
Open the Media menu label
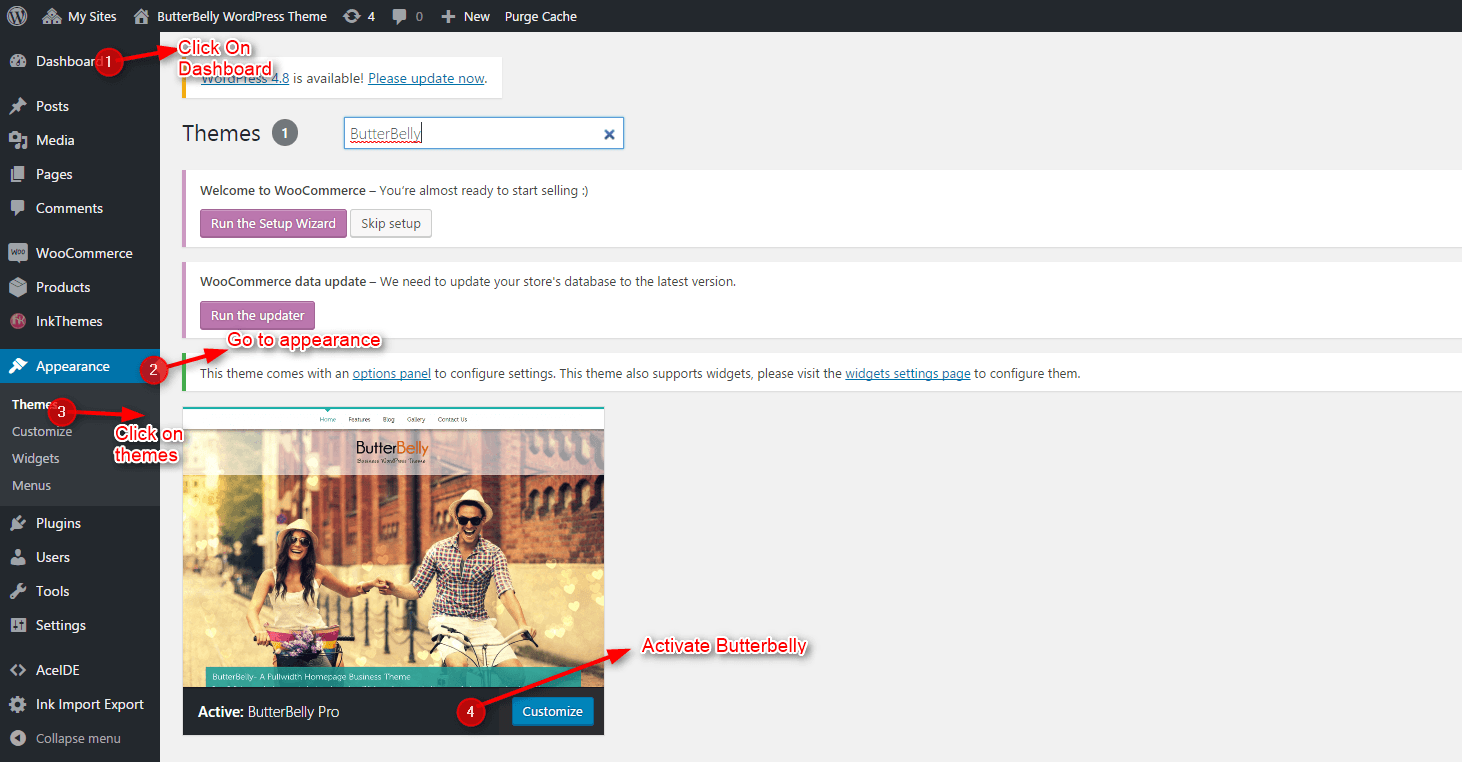click(x=55, y=140)
